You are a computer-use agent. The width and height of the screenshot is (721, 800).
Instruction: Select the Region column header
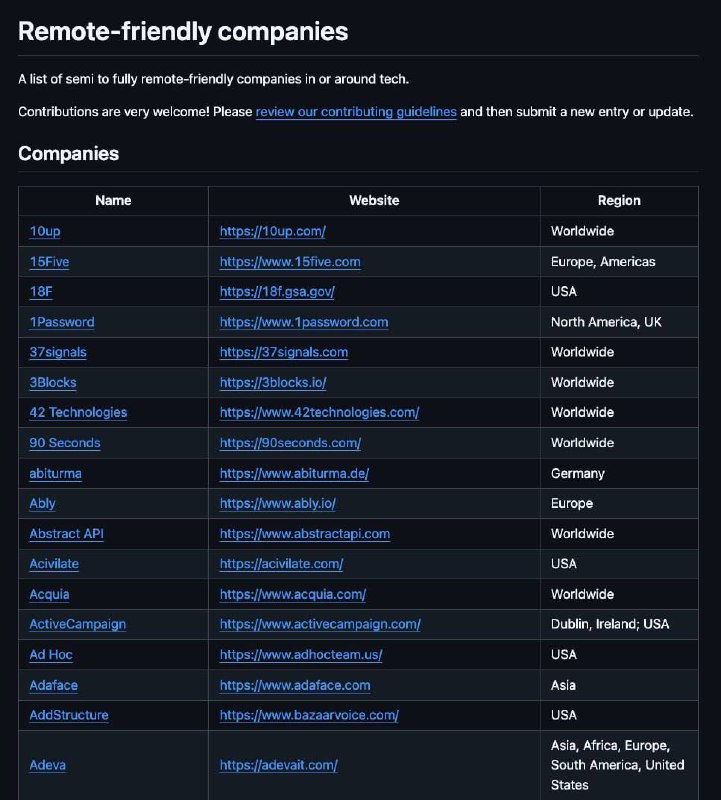tap(619, 201)
